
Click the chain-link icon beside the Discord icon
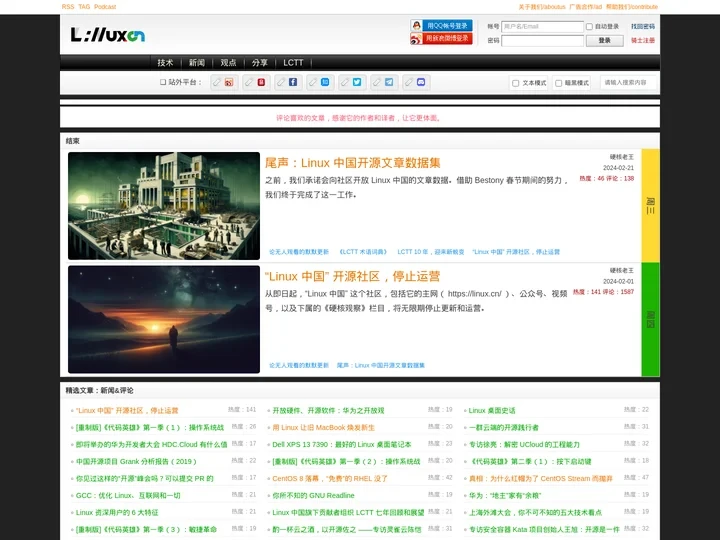(x=409, y=82)
